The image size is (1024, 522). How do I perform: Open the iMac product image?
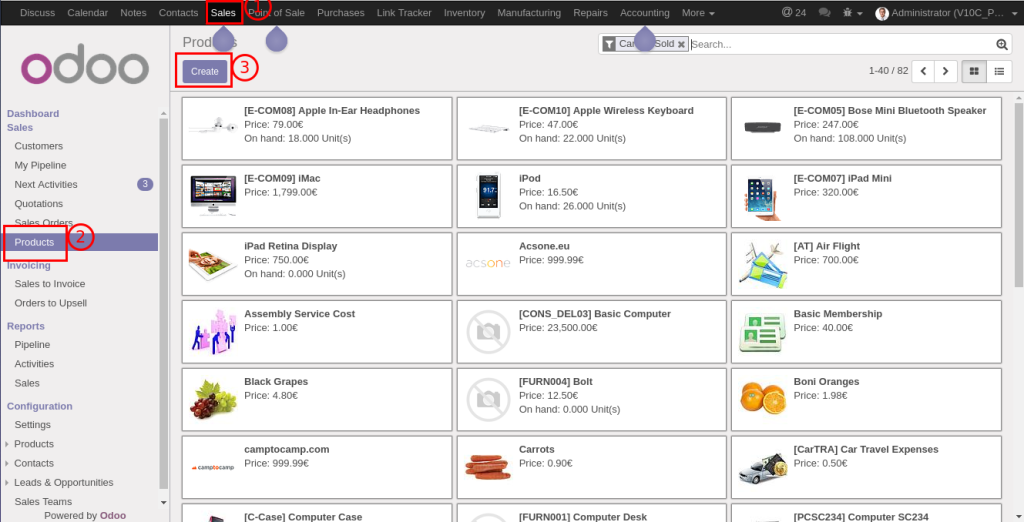pos(213,195)
